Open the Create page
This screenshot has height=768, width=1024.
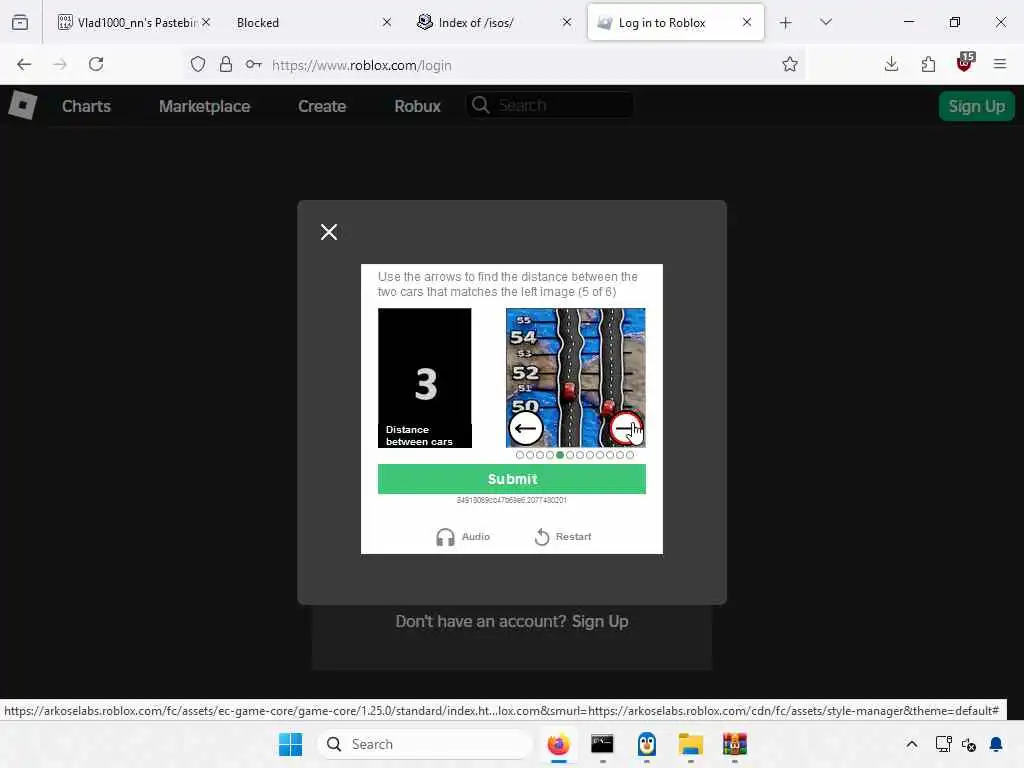(322, 106)
